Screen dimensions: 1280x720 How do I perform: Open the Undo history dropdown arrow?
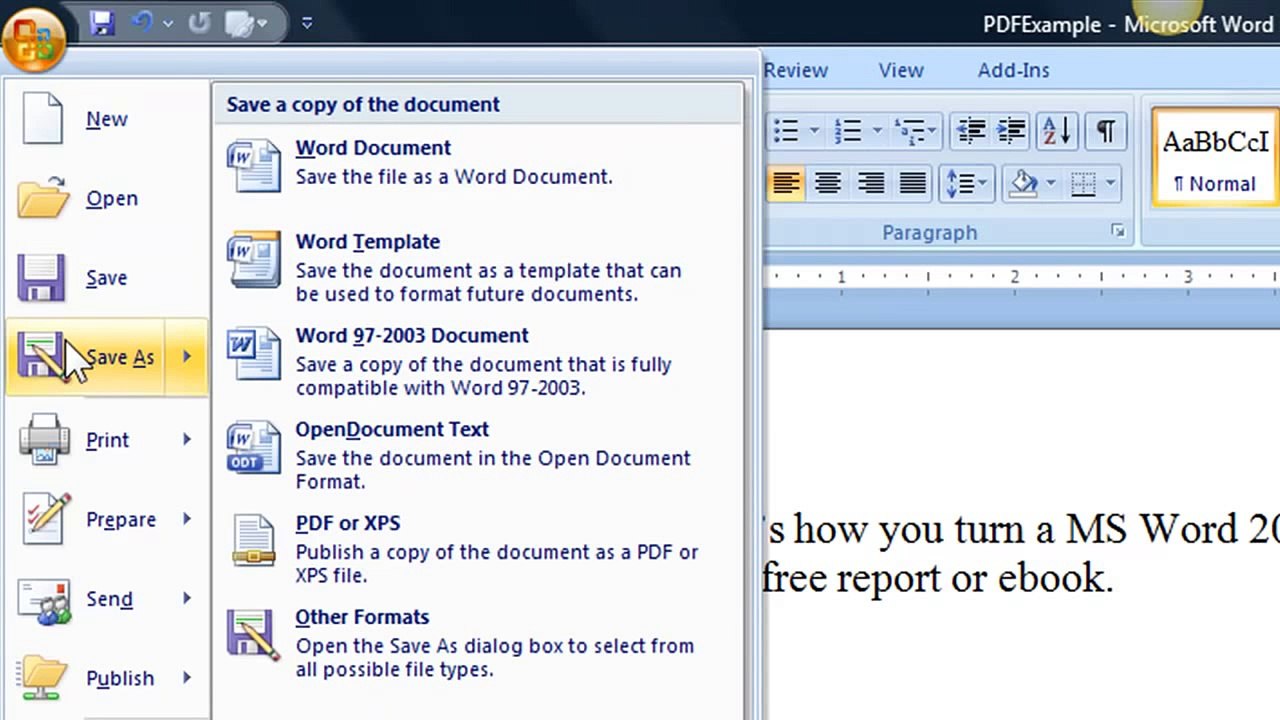[167, 23]
